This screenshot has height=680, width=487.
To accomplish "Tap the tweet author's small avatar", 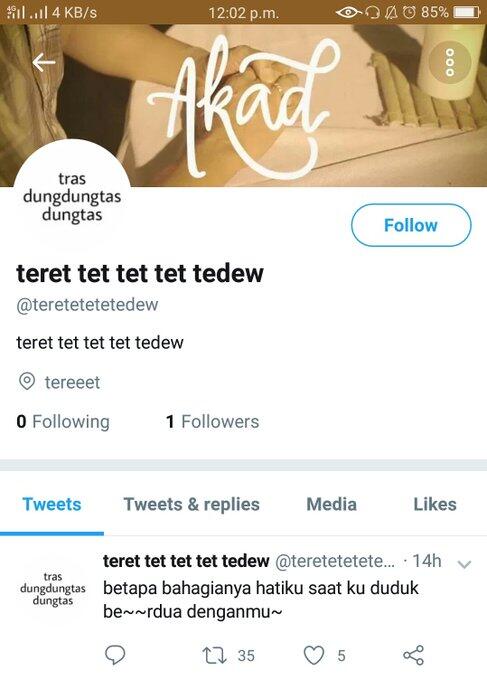I will point(52,588).
